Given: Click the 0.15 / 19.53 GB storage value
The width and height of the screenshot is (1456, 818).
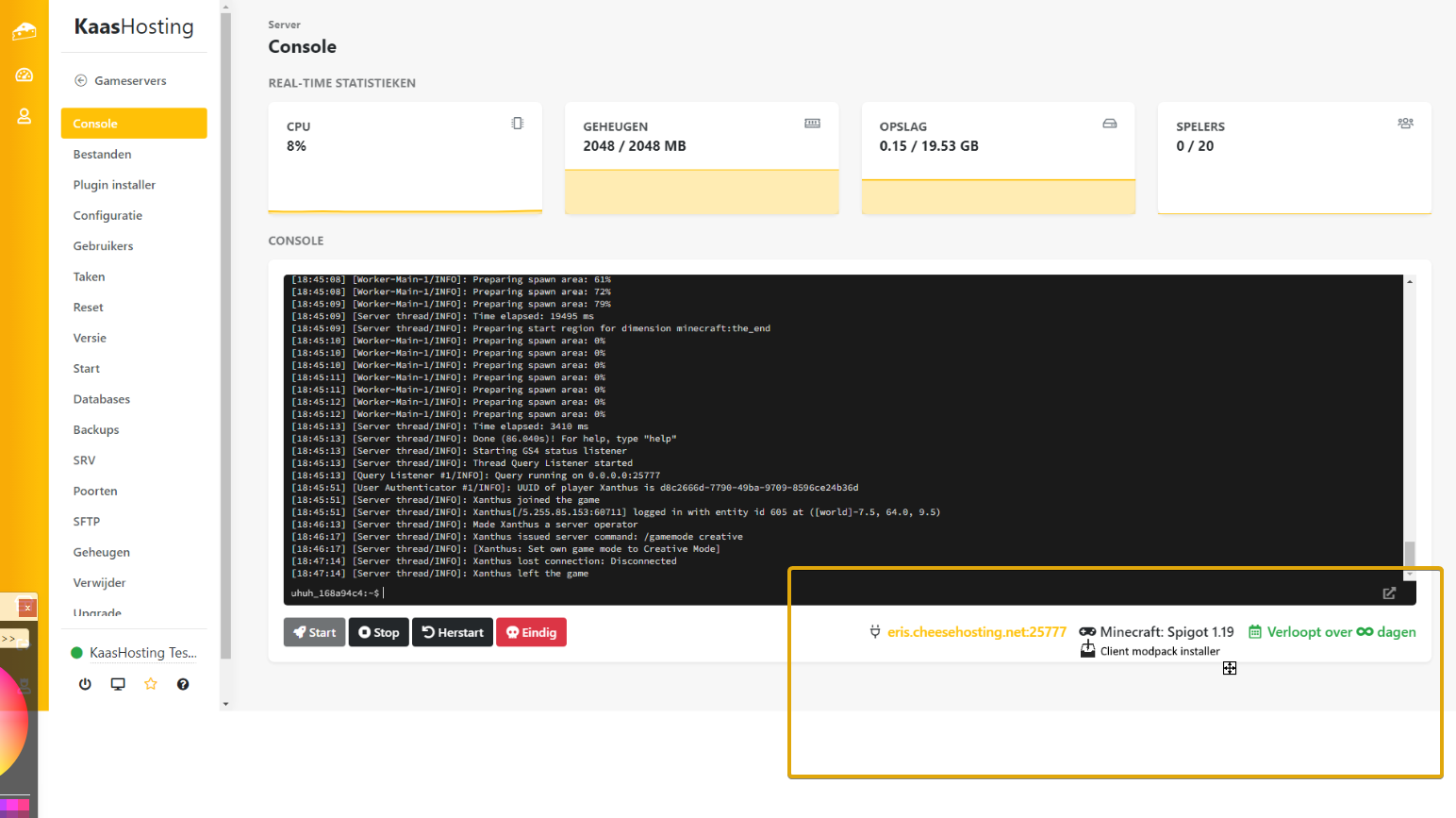Looking at the screenshot, I should (x=929, y=146).
